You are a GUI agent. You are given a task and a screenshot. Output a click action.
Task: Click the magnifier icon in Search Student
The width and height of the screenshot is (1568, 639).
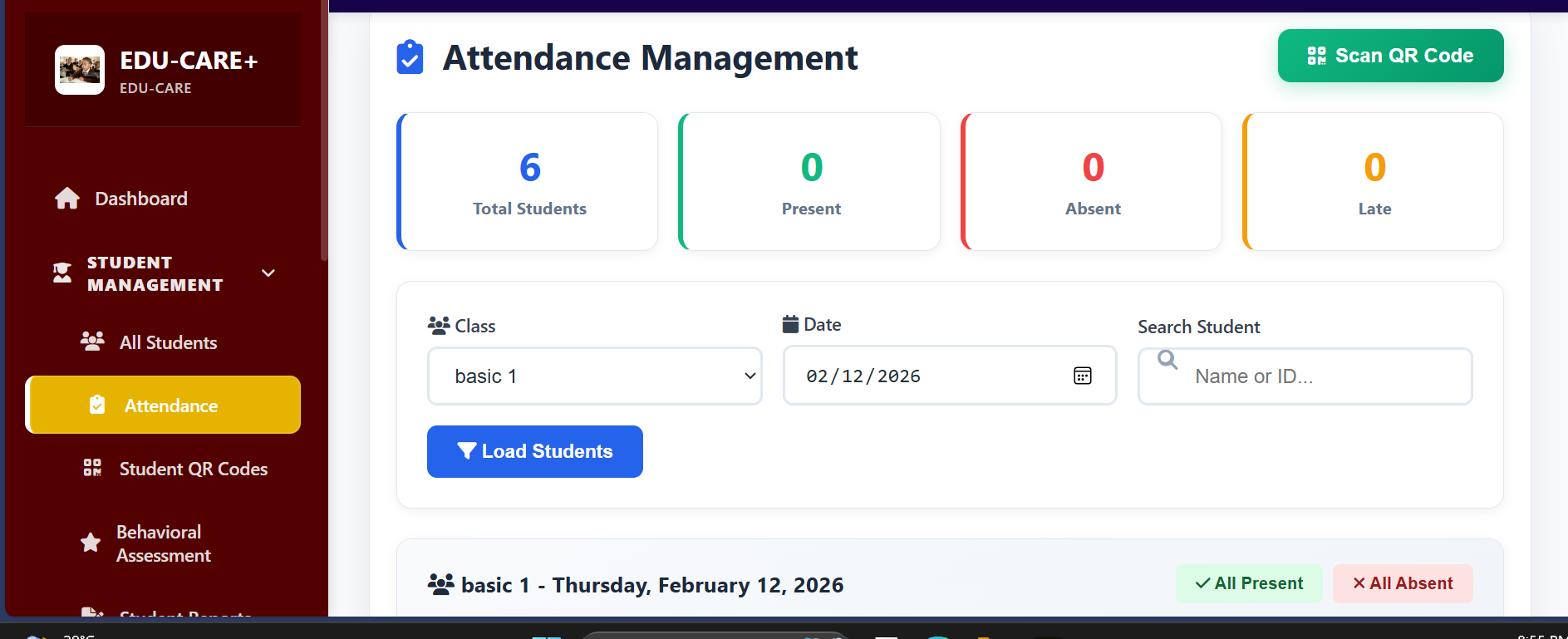[x=1166, y=359]
